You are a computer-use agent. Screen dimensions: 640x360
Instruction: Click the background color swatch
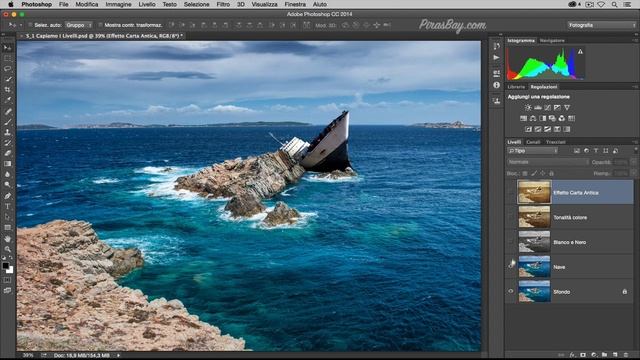[x=10, y=270]
